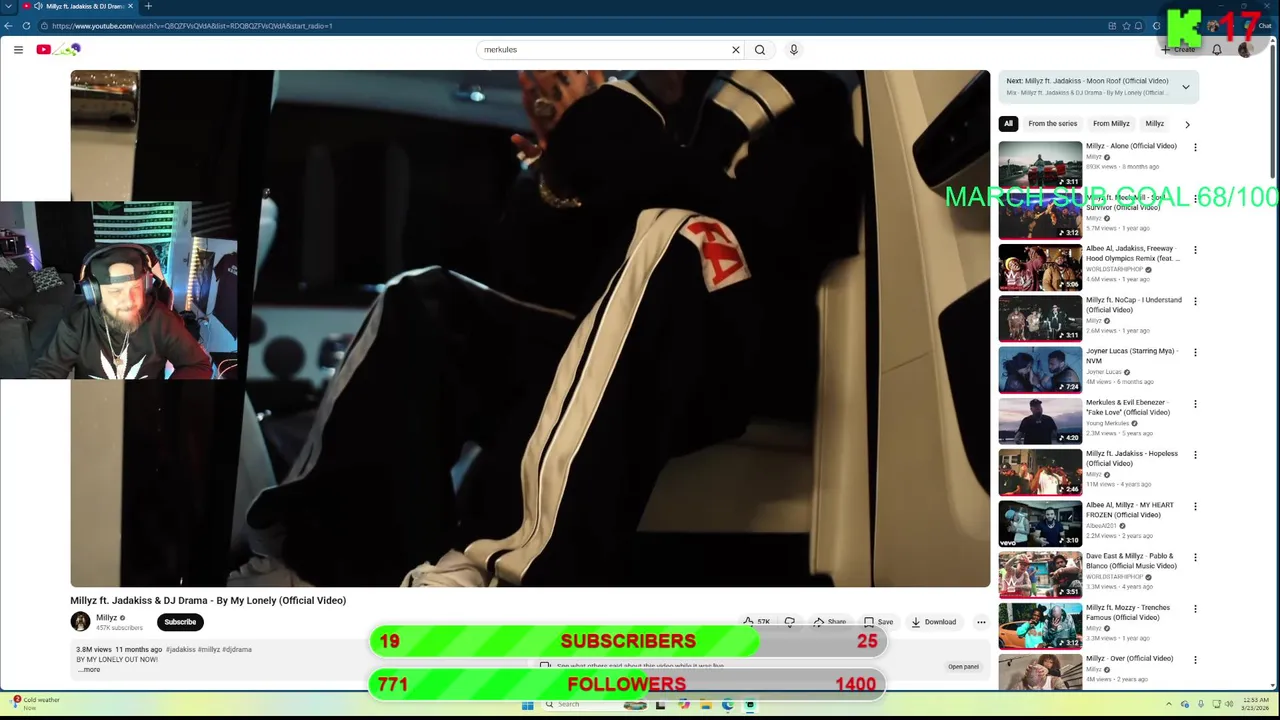Screen dimensions: 1280x720
Task: Open Trenches Famous thumbnail
Action: click(1040, 626)
